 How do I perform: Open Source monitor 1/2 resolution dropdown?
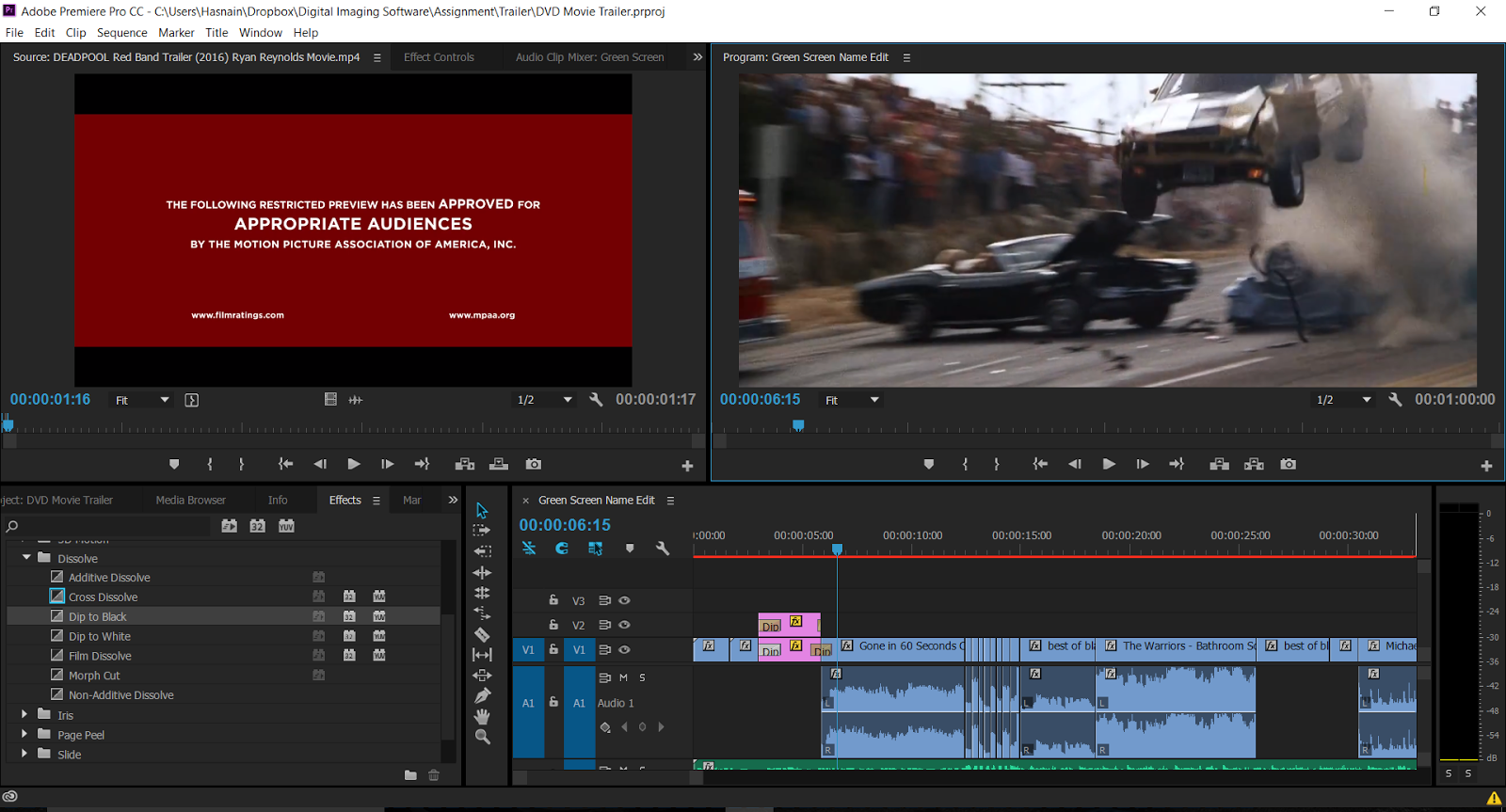tap(544, 400)
